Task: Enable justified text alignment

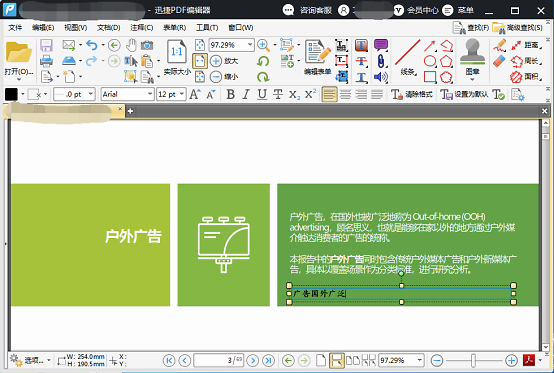Action: 377,95
